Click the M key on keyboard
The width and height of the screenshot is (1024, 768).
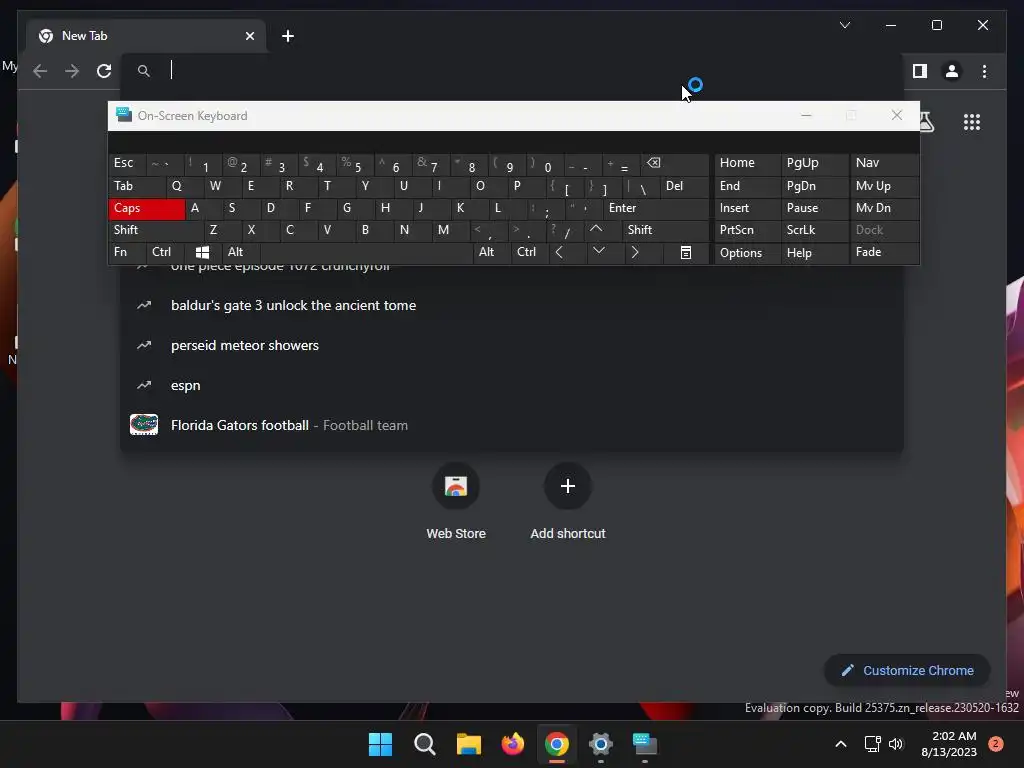(450, 230)
